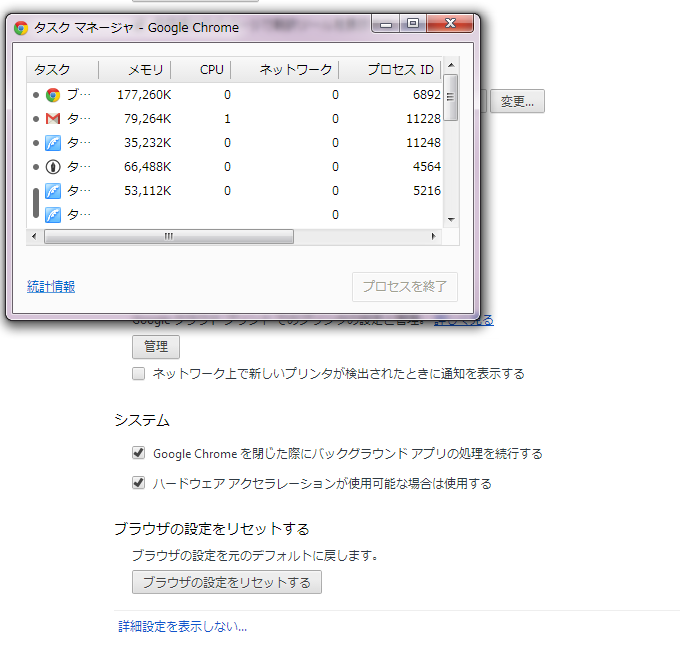Image resolution: width=680 pixels, height=649 pixels.
Task: Click the Chrome logo in the task manager title bar
Action: pyautogui.click(x=21, y=28)
